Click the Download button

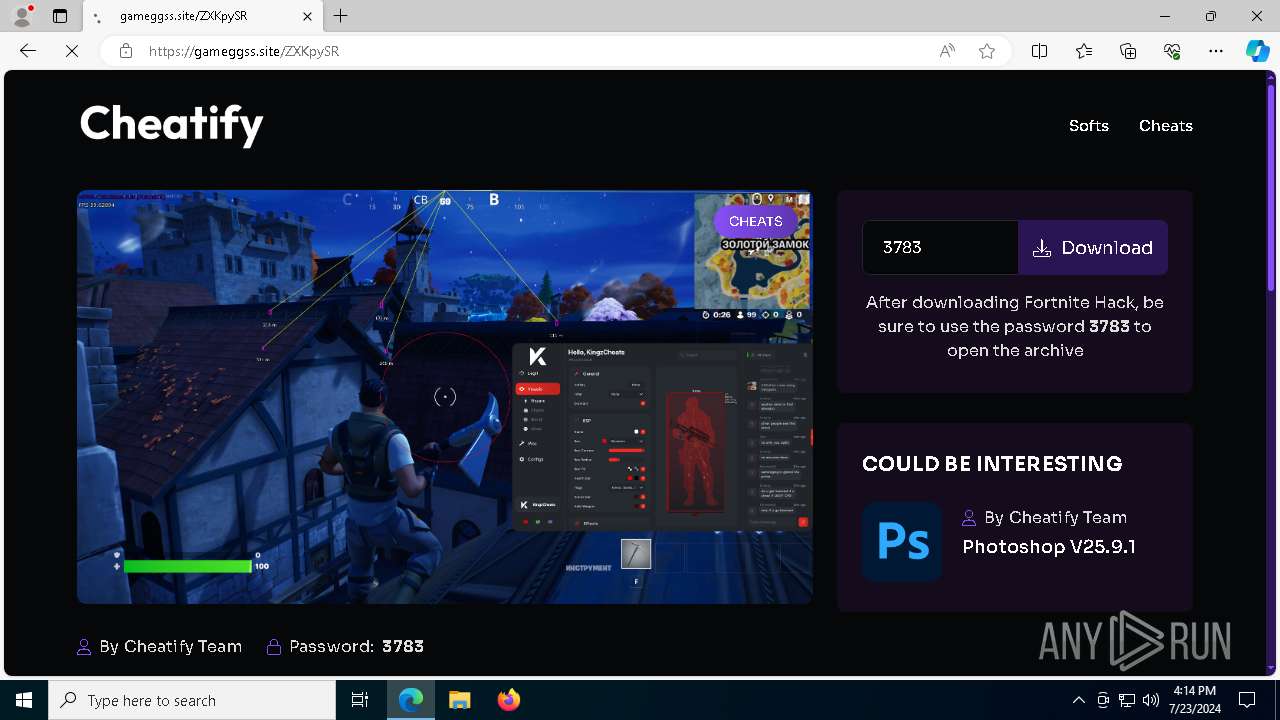click(x=1093, y=248)
